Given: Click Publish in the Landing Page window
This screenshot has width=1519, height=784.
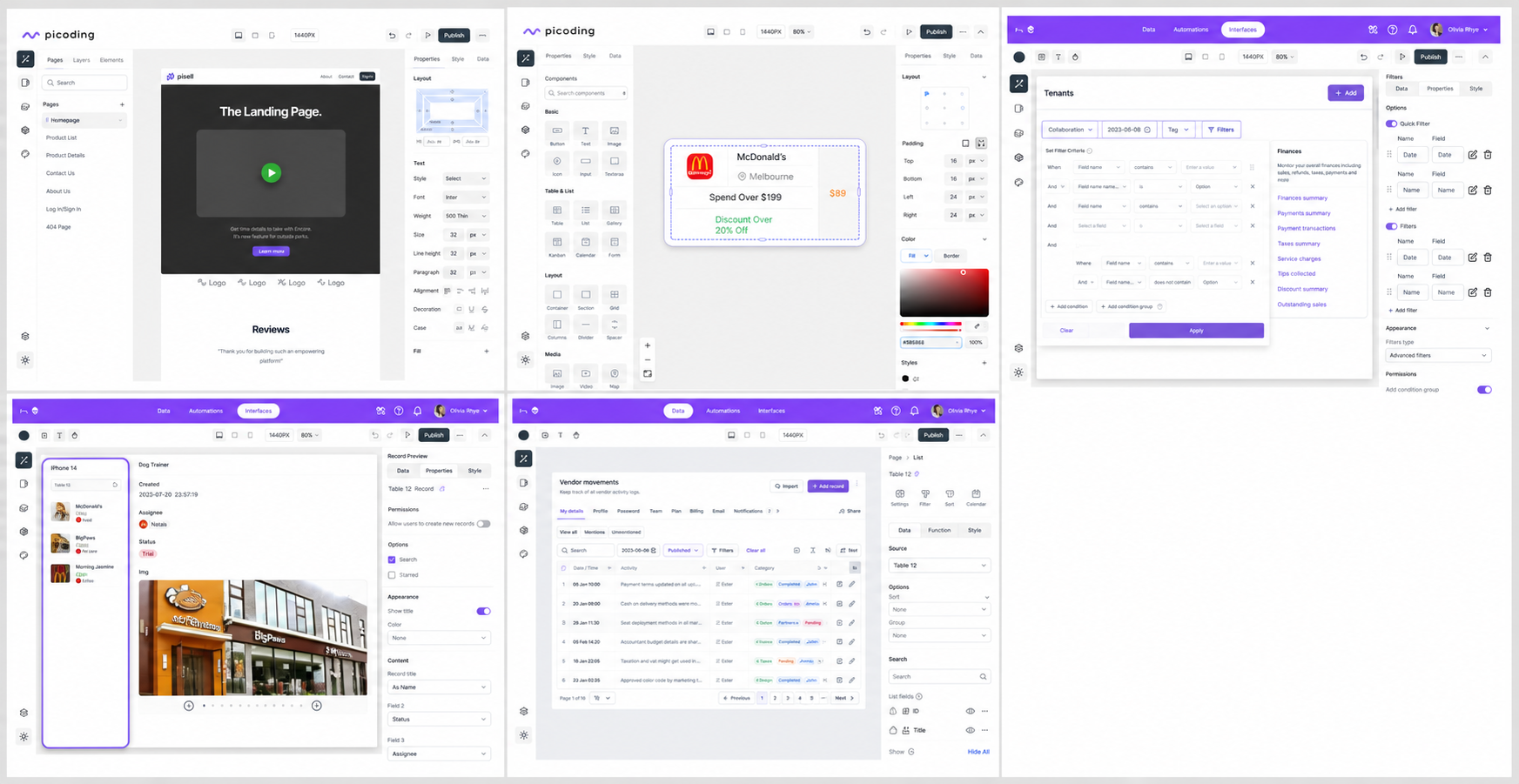Looking at the screenshot, I should (x=454, y=36).
